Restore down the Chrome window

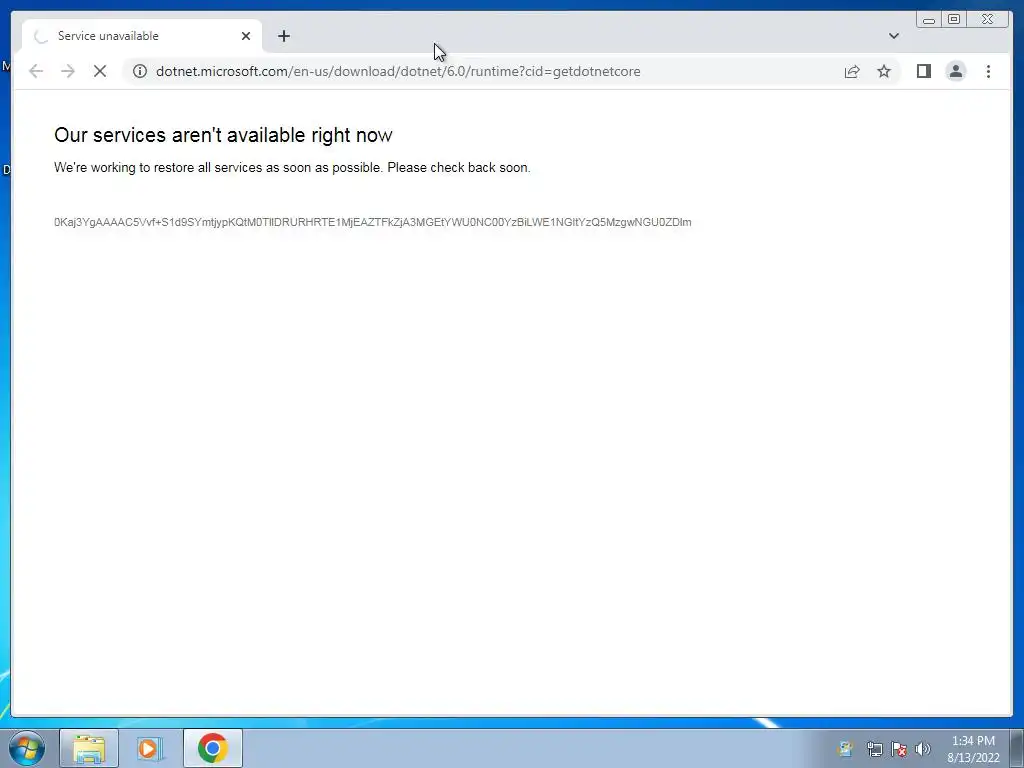click(x=953, y=19)
